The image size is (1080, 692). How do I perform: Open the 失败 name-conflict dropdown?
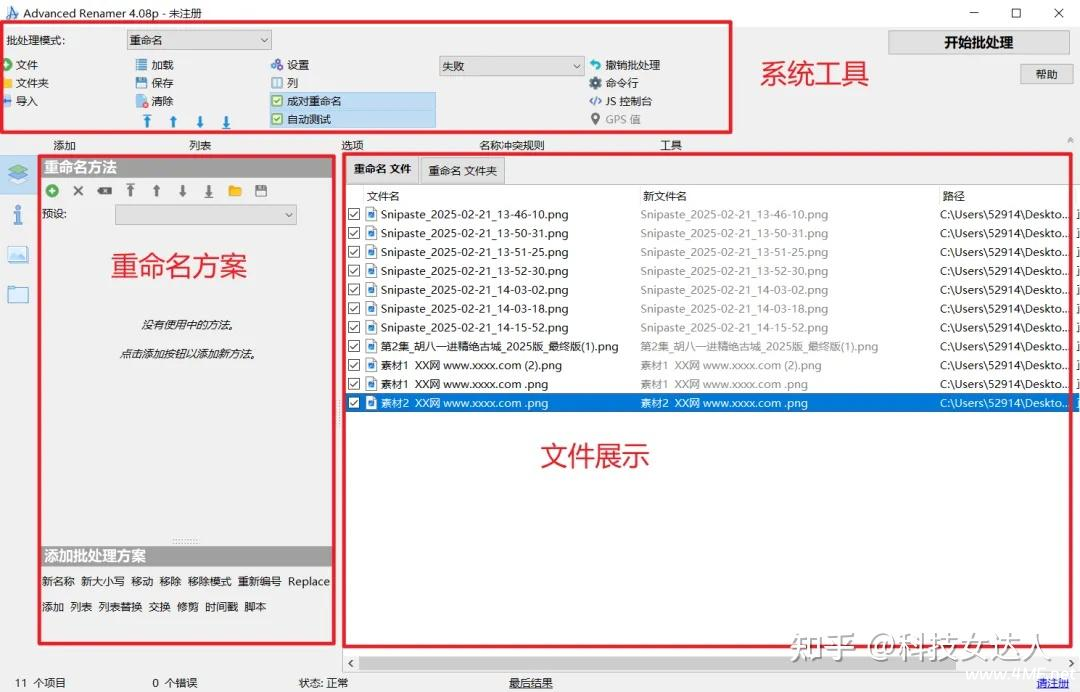pos(511,66)
